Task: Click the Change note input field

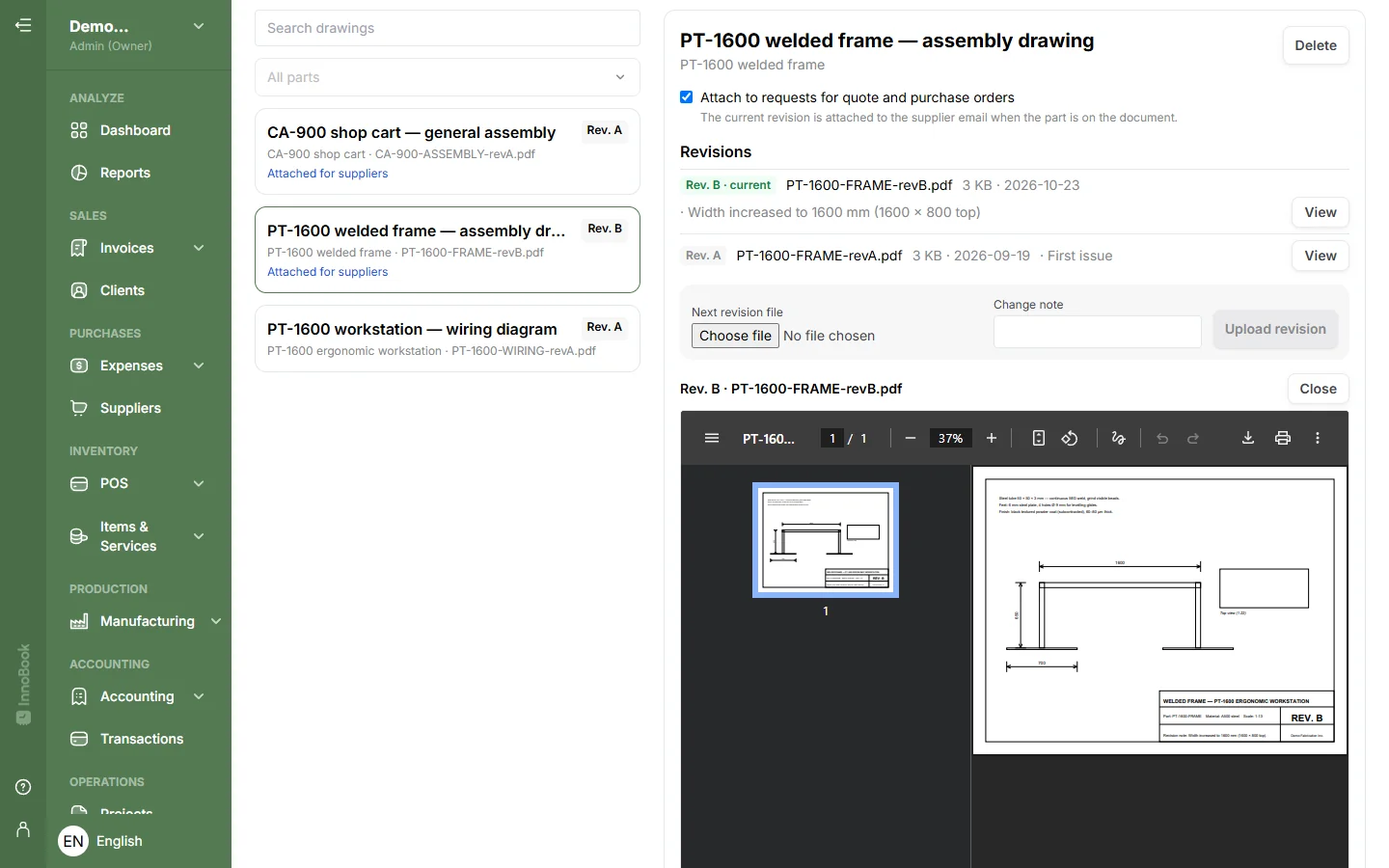Action: 1098,332
